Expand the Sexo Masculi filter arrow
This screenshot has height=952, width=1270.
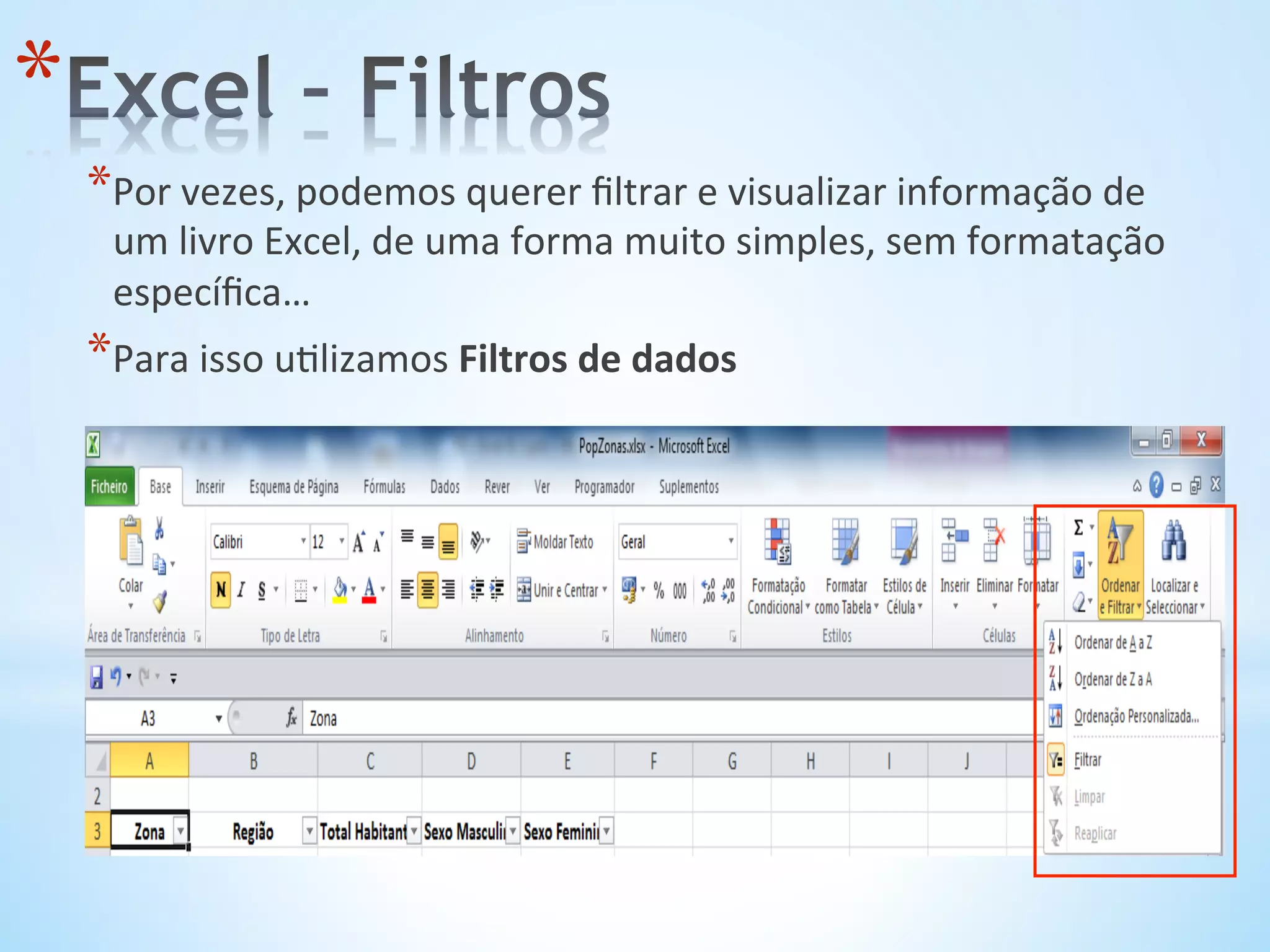[x=513, y=831]
